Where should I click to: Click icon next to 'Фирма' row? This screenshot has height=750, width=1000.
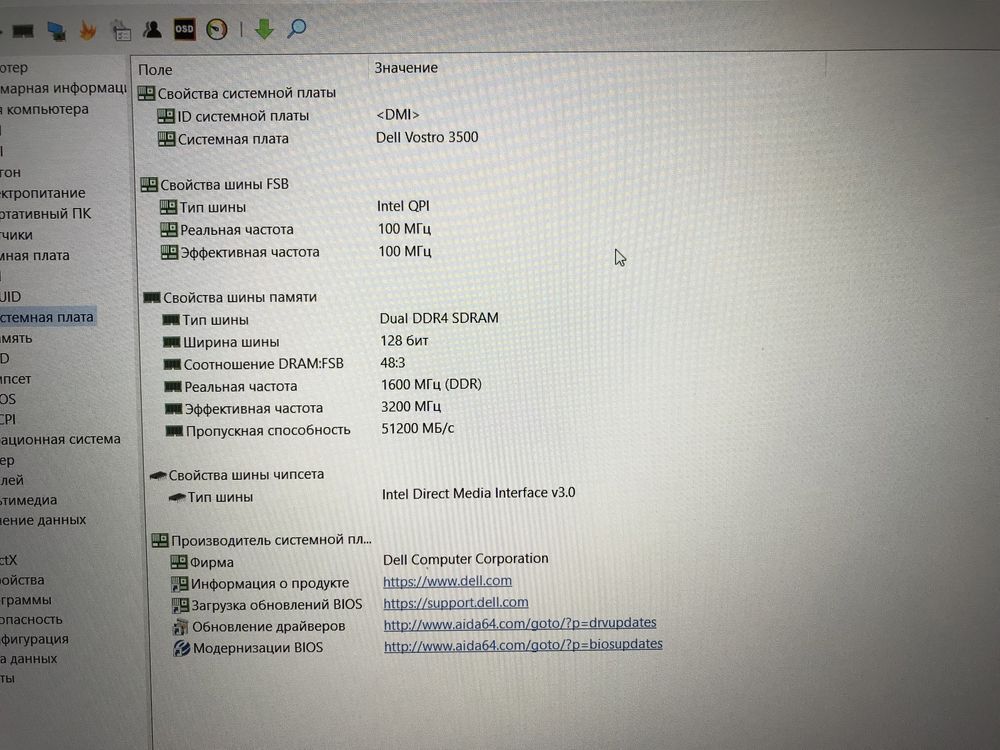coord(179,562)
